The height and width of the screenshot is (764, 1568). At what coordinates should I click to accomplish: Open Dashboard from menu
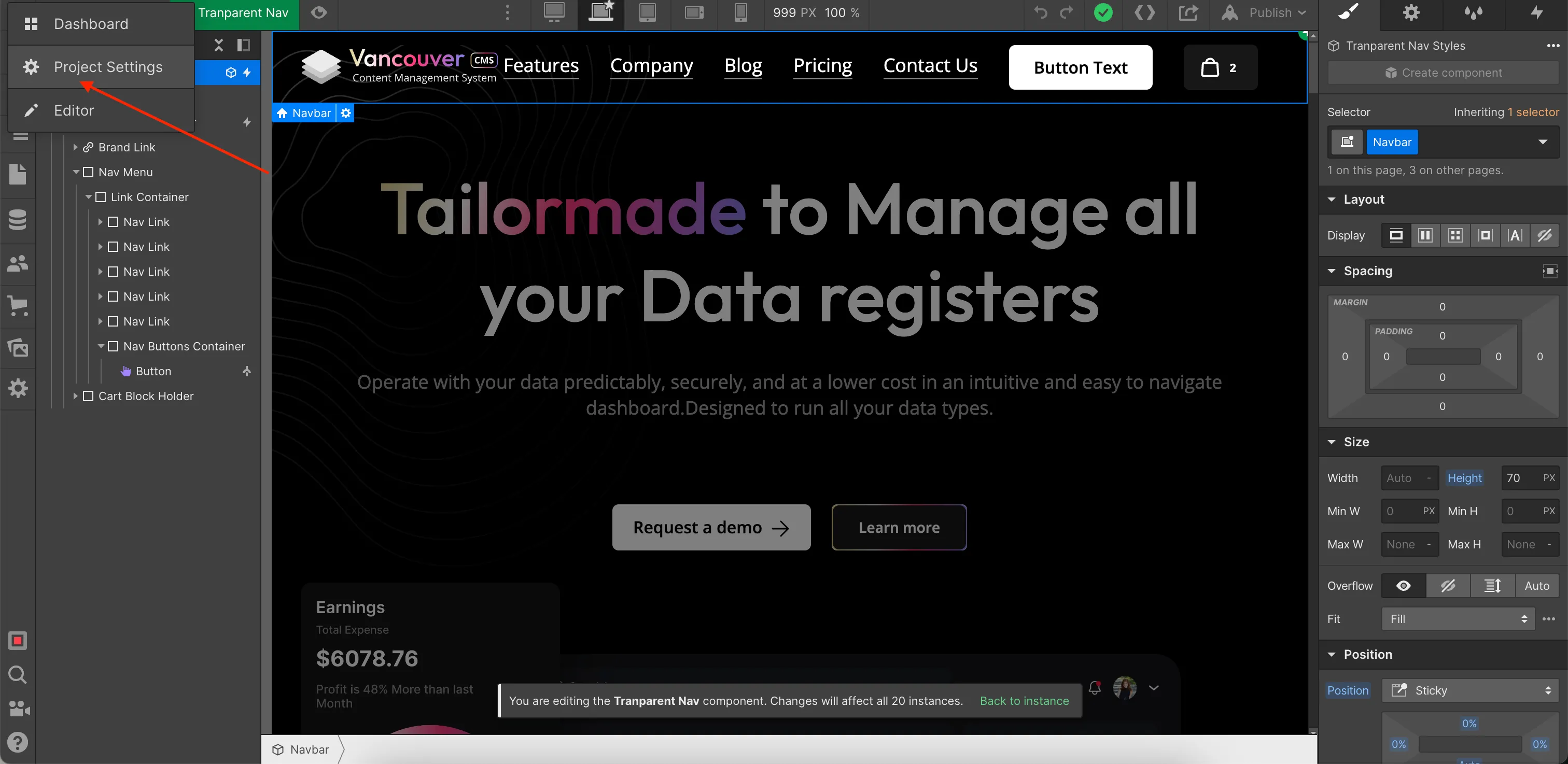pos(91,24)
